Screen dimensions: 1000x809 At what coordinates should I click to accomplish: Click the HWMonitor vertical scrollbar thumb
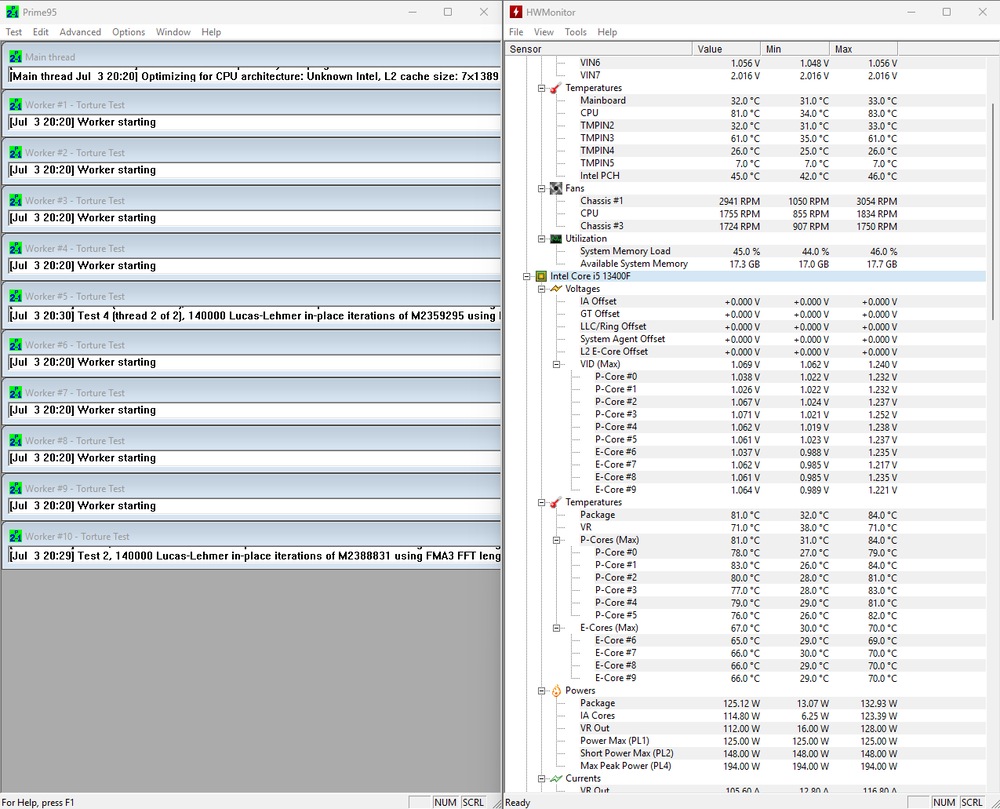(x=994, y=212)
